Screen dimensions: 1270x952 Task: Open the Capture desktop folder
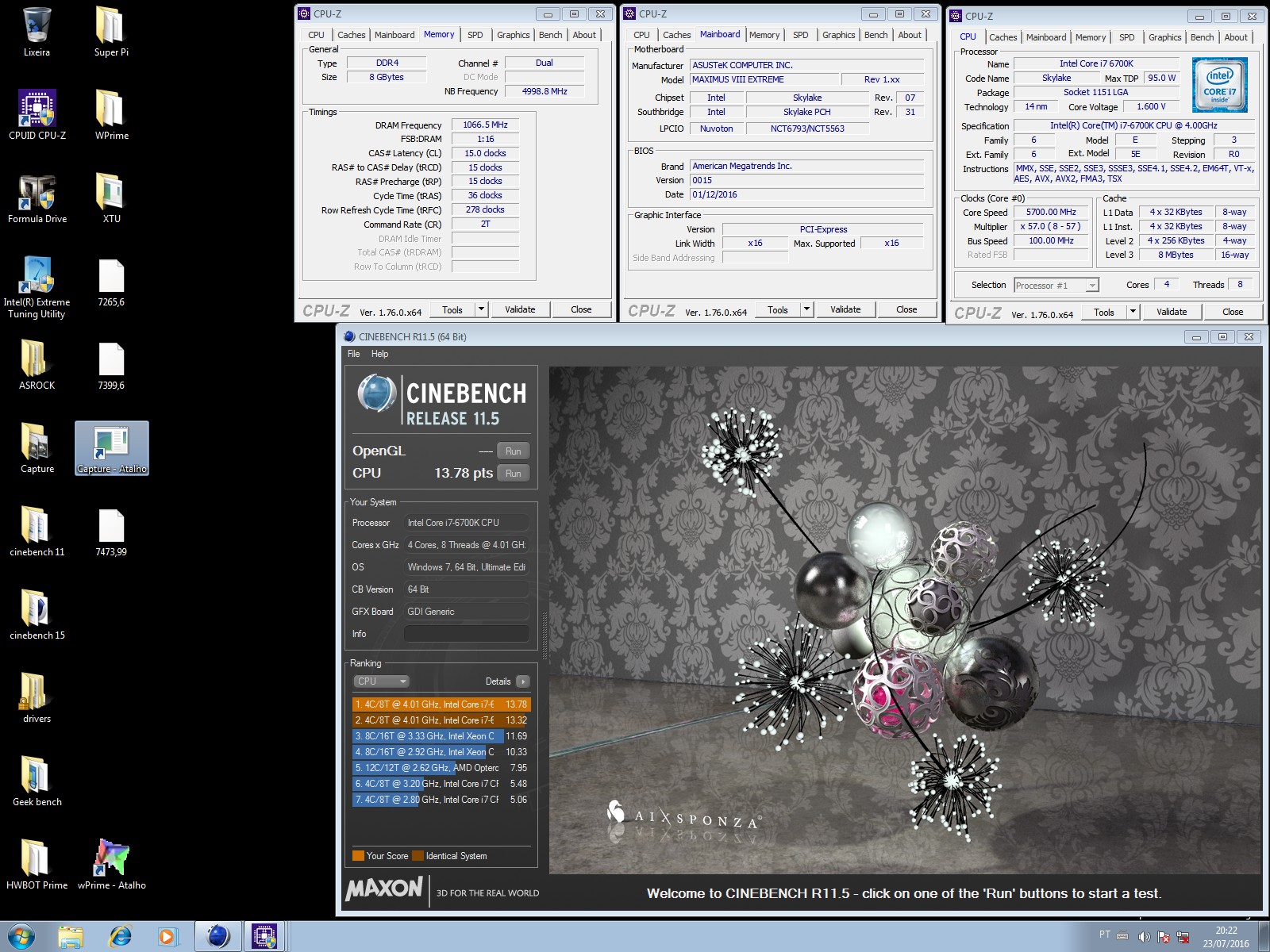coord(37,448)
